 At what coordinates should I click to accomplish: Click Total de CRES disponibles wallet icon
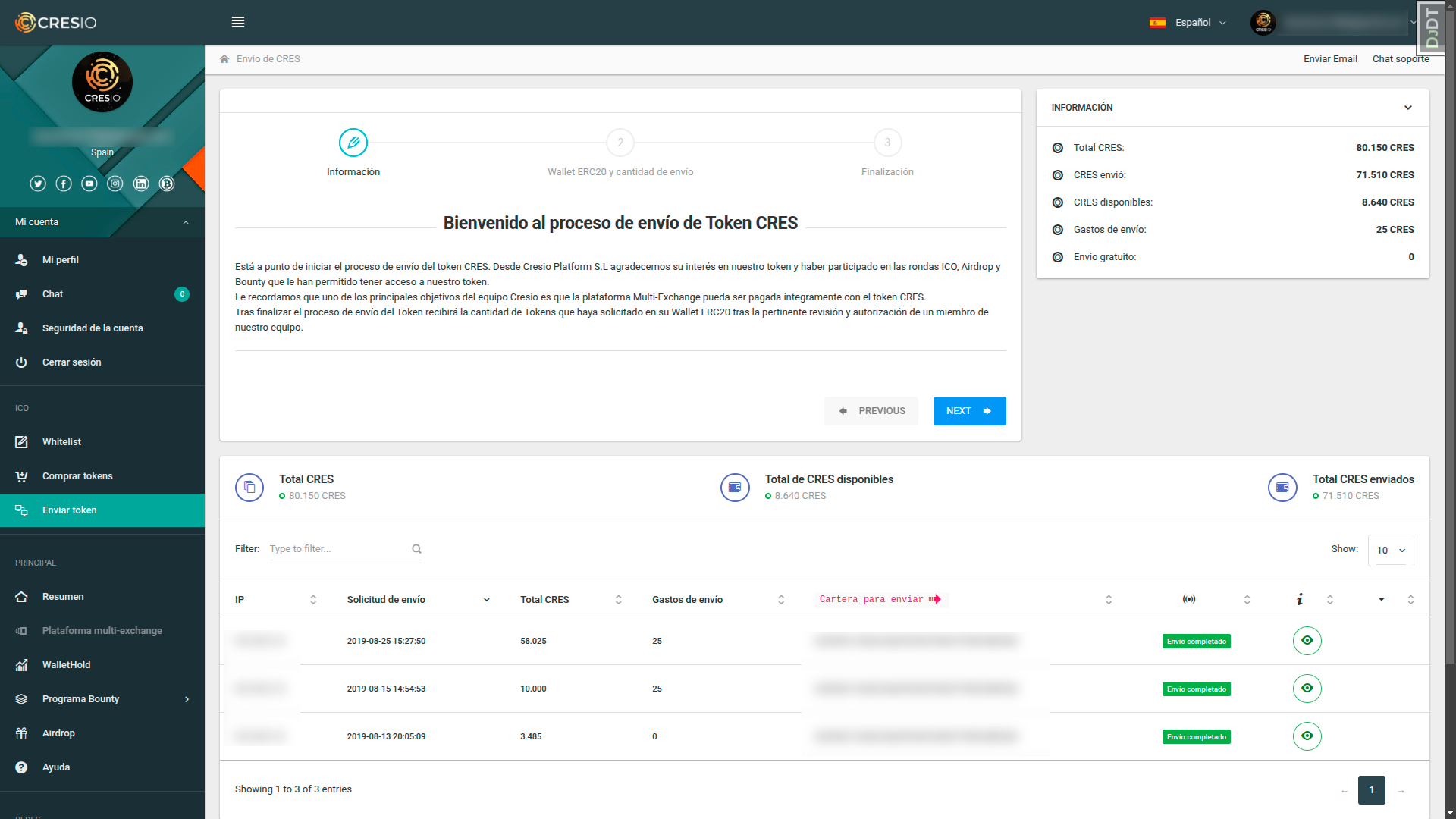(735, 488)
